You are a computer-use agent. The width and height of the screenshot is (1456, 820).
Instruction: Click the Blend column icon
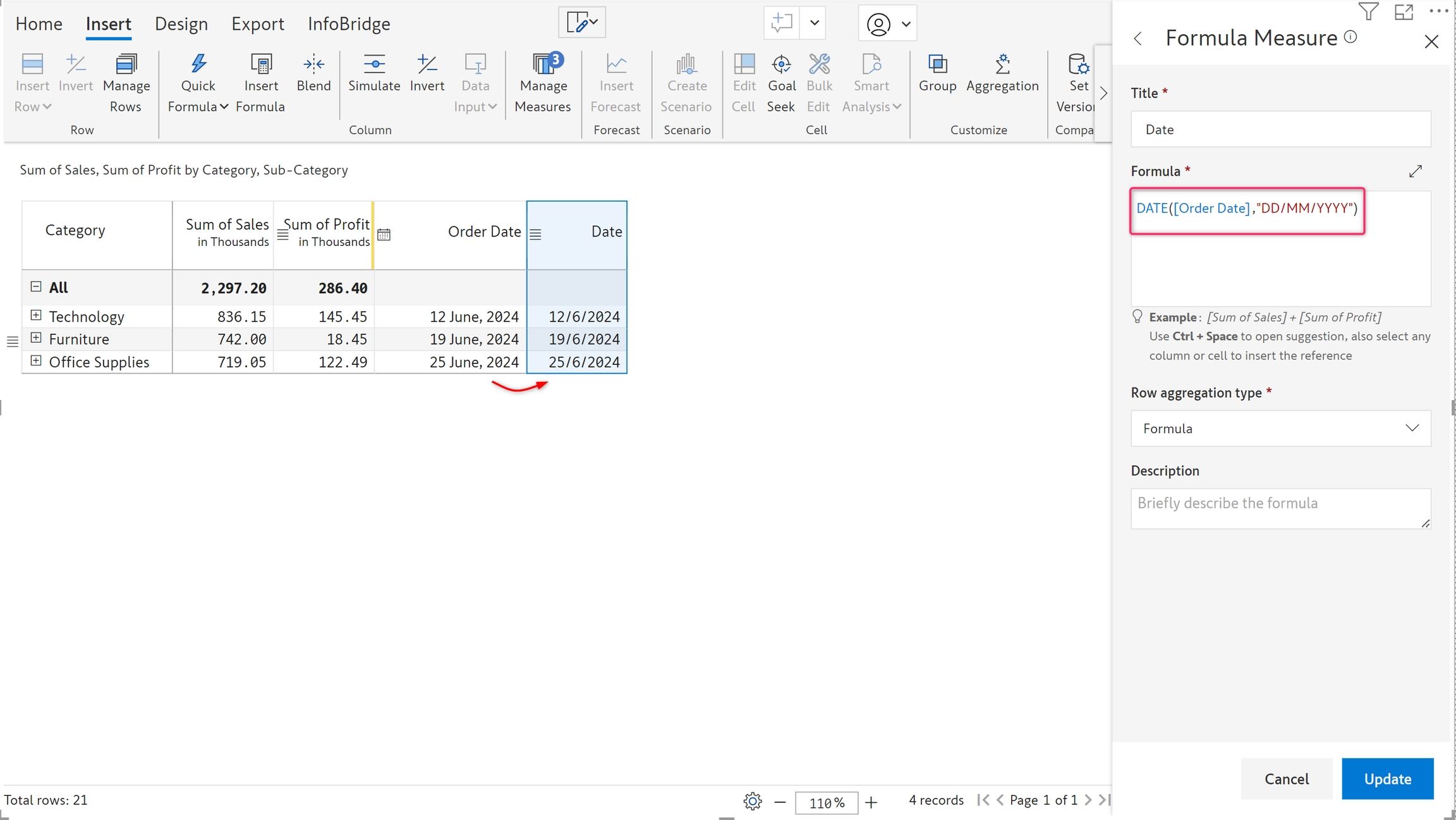click(x=313, y=64)
